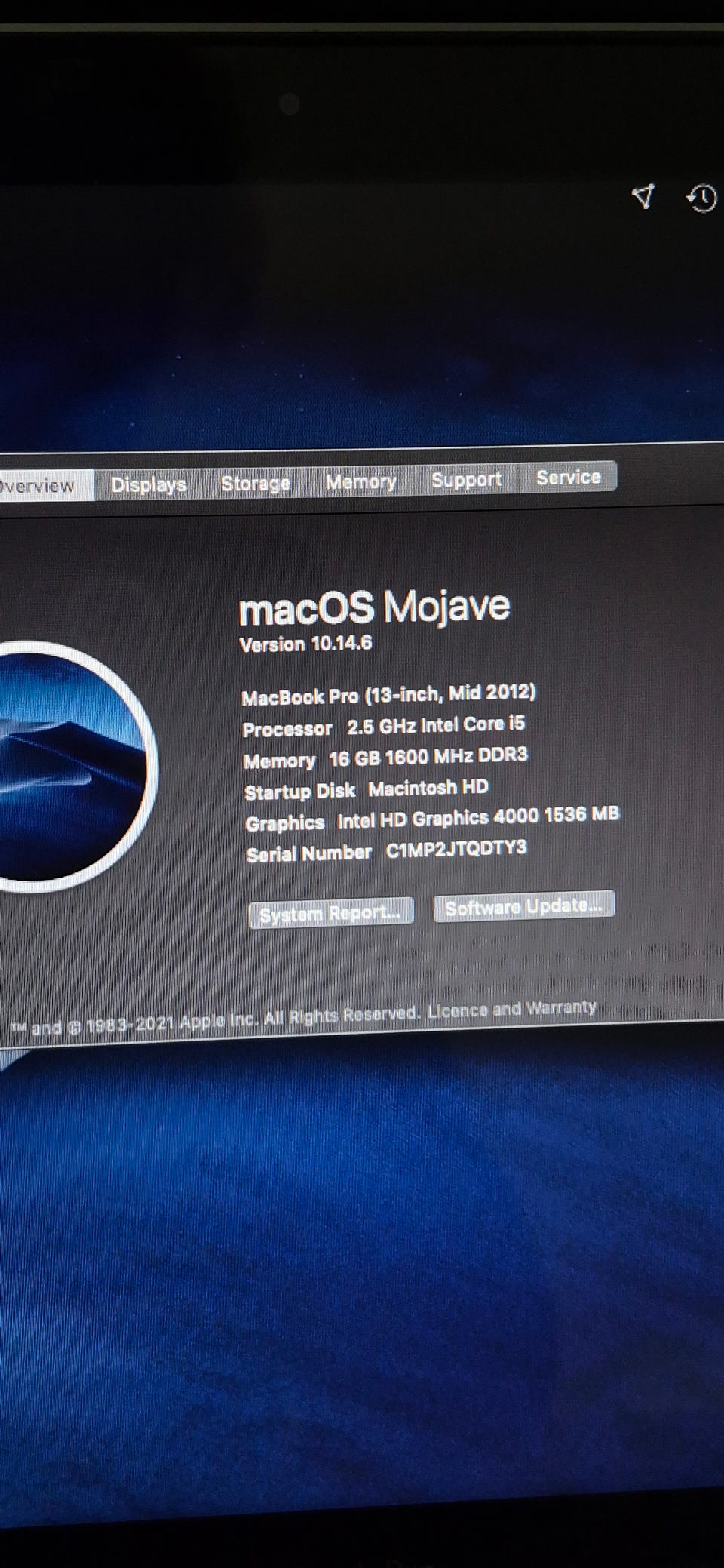Click the serial number C1MP2JTQDTY3
Screen dimensions: 724x1568
coord(456,850)
